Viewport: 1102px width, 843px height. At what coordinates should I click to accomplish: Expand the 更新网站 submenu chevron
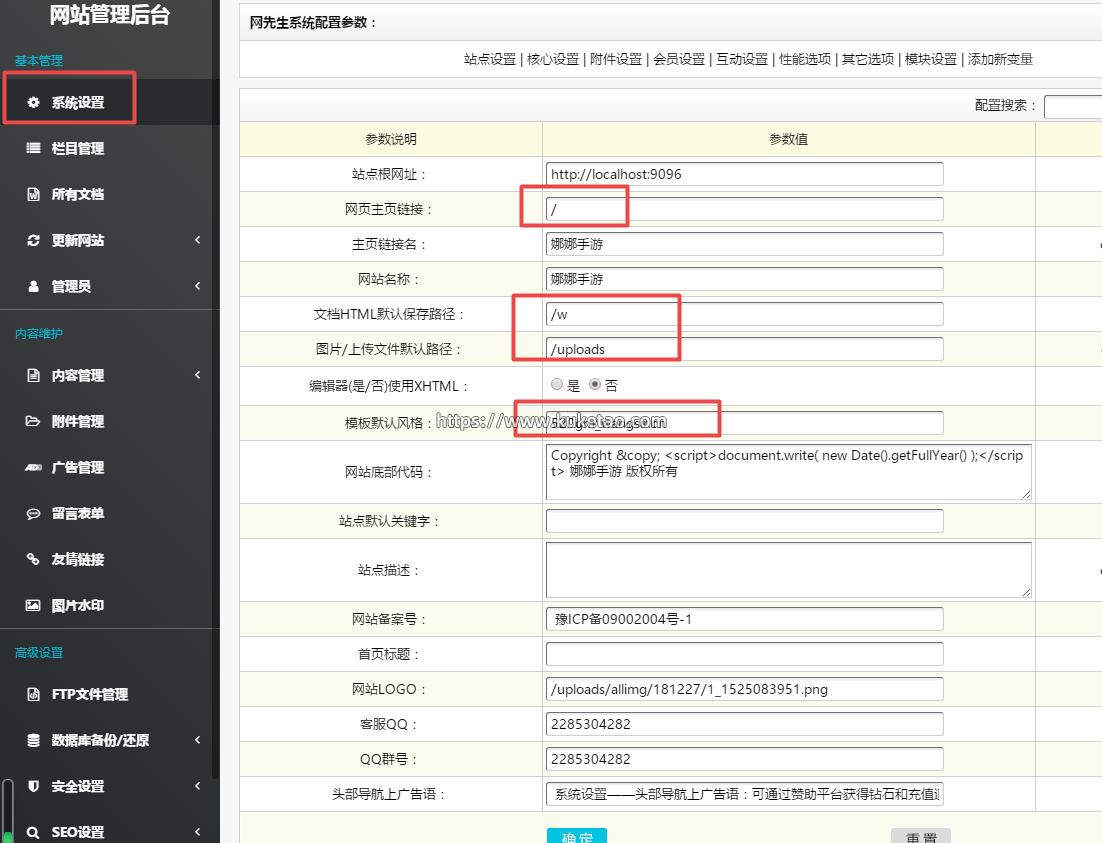click(x=197, y=240)
